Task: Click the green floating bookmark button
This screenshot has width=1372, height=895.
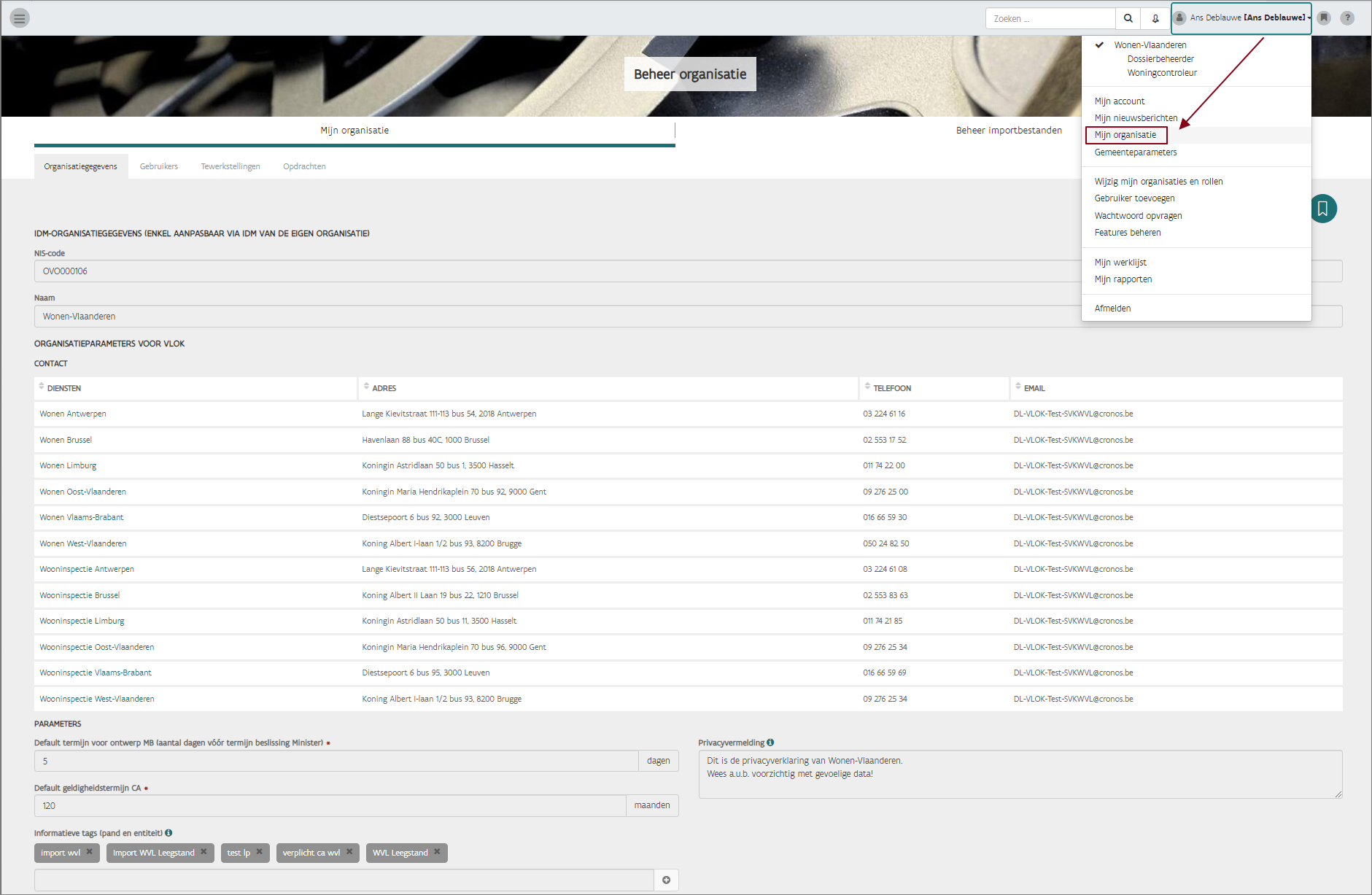Action: 1322,209
